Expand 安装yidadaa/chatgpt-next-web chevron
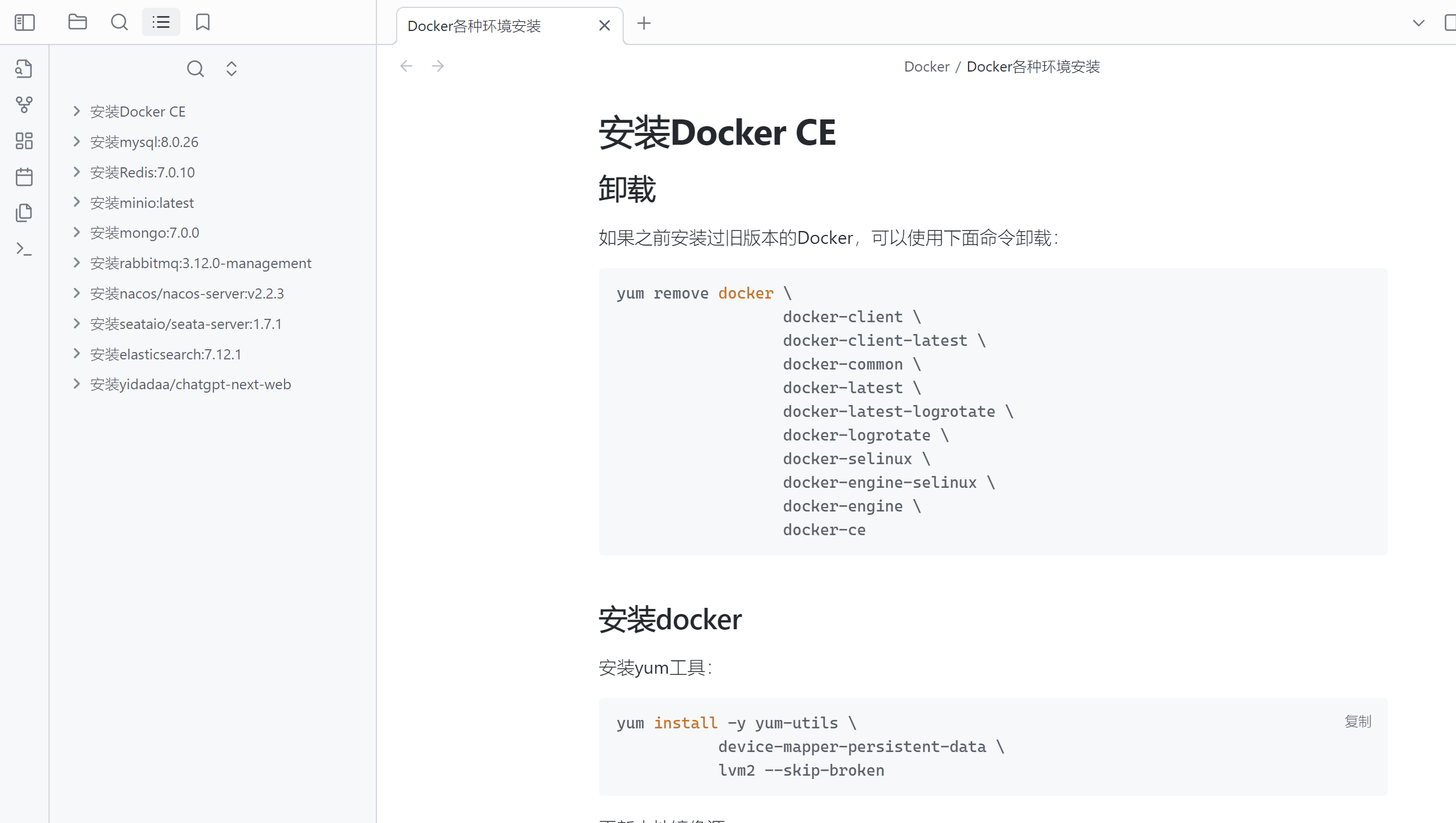The image size is (1456, 823). click(77, 384)
